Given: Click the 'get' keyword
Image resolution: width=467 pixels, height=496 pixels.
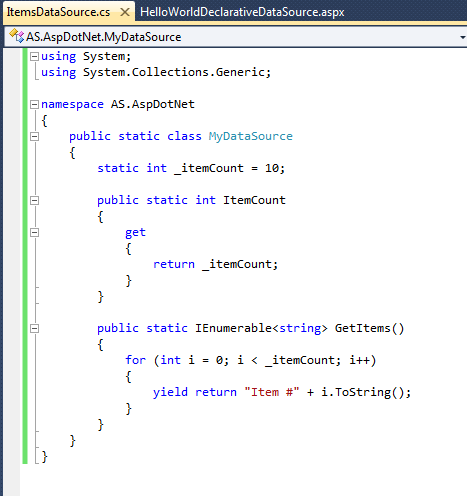Looking at the screenshot, I should click(x=135, y=233).
